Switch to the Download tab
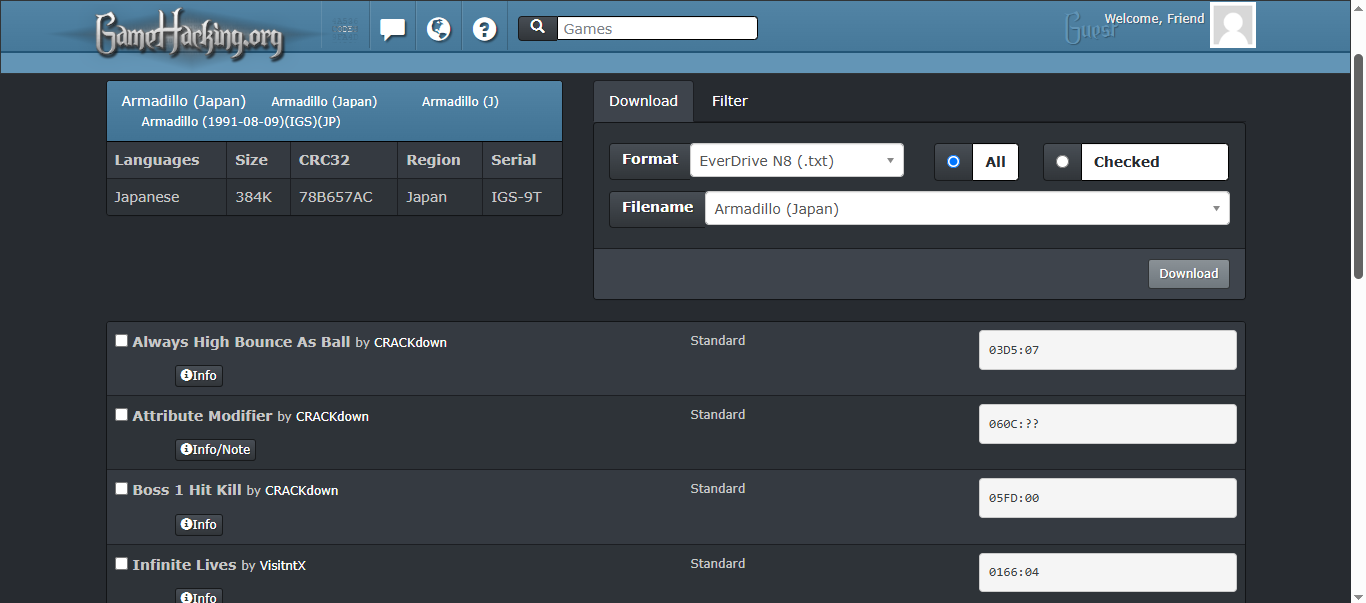 pyautogui.click(x=643, y=101)
